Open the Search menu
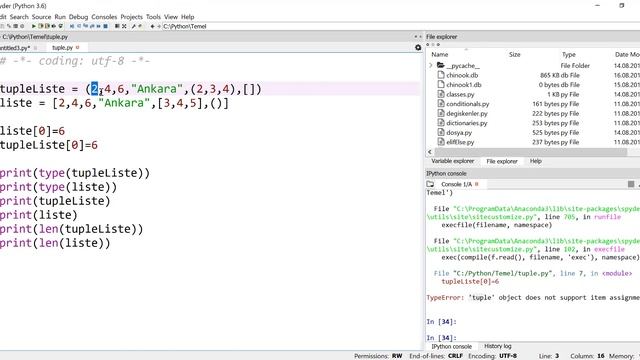 tap(19, 17)
